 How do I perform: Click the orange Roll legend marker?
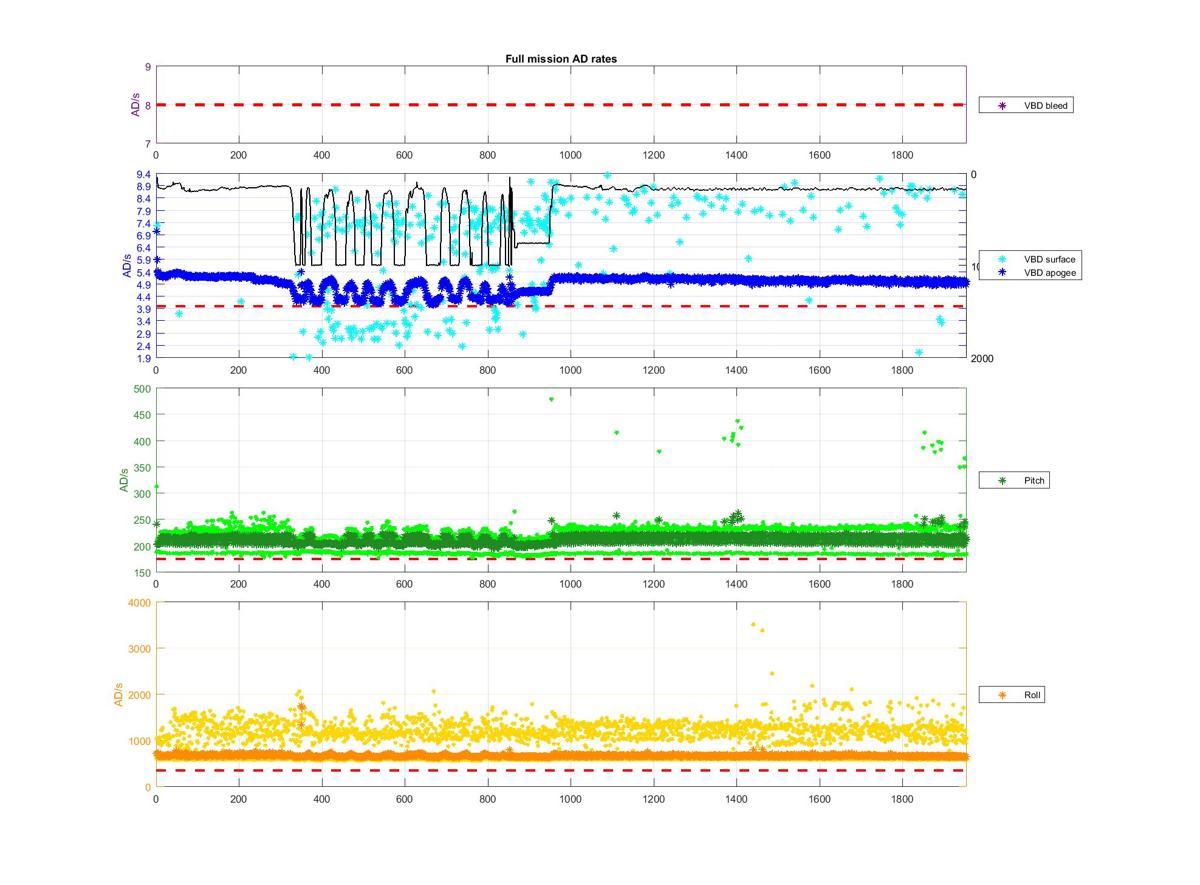[1001, 694]
